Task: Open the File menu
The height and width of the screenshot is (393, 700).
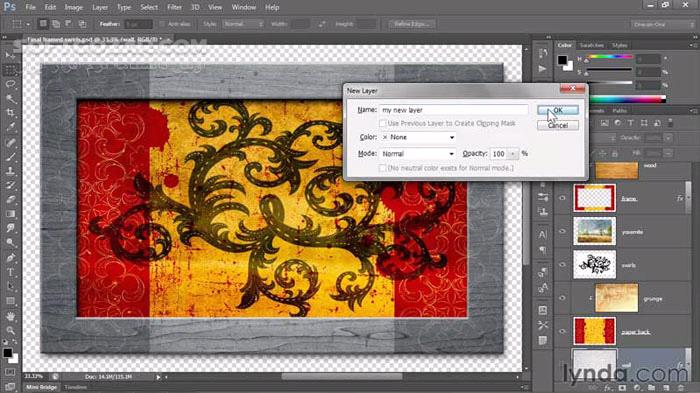Action: [x=30, y=7]
